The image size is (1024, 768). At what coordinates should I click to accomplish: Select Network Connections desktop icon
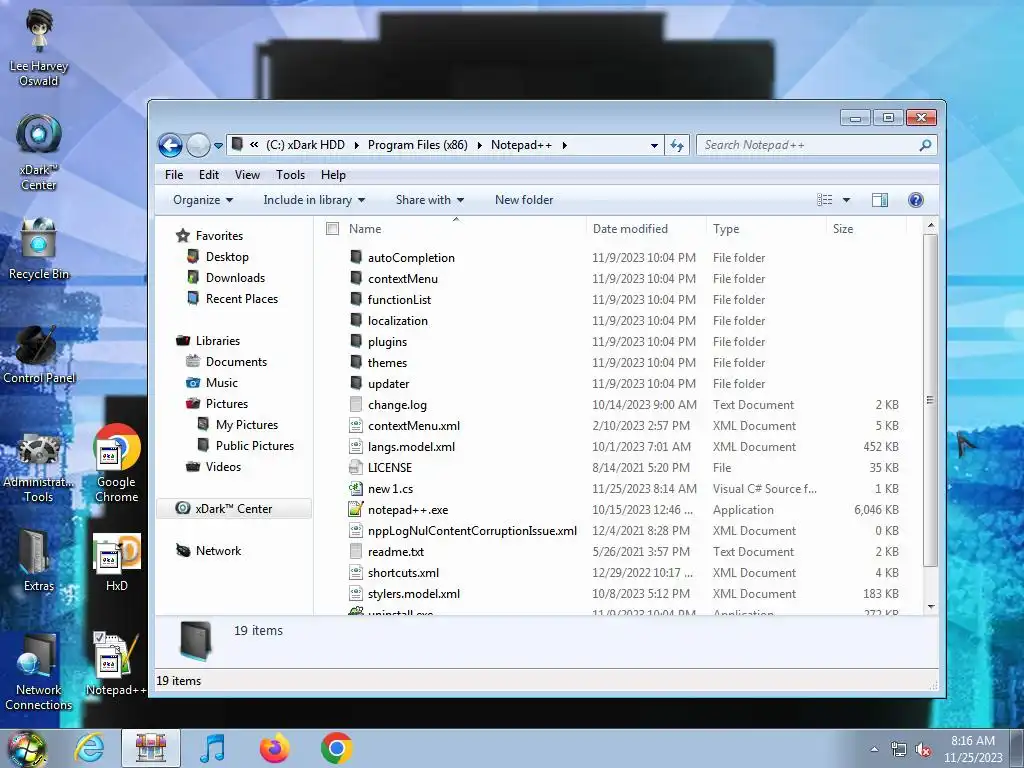pos(39,671)
